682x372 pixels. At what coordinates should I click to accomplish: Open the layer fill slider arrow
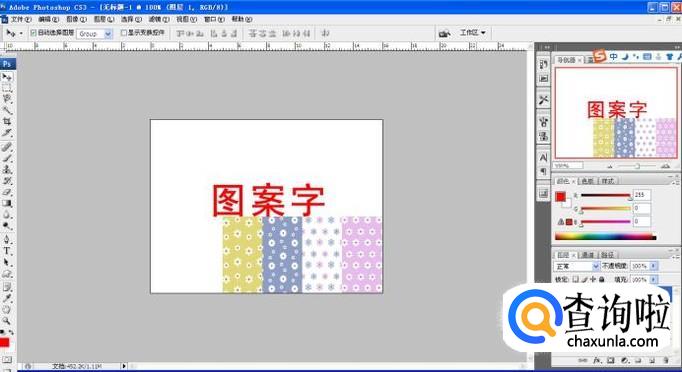pyautogui.click(x=653, y=279)
